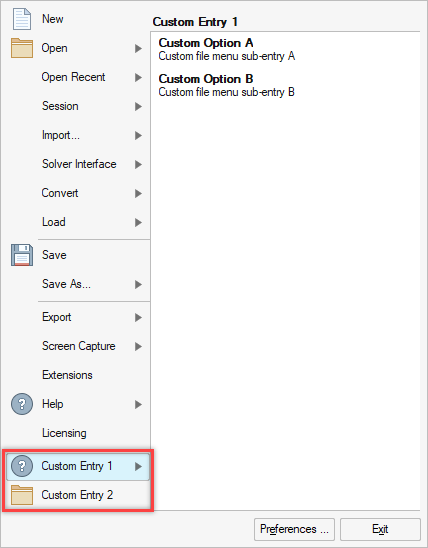
Task: Click the Open folder icon
Action: coord(22,48)
